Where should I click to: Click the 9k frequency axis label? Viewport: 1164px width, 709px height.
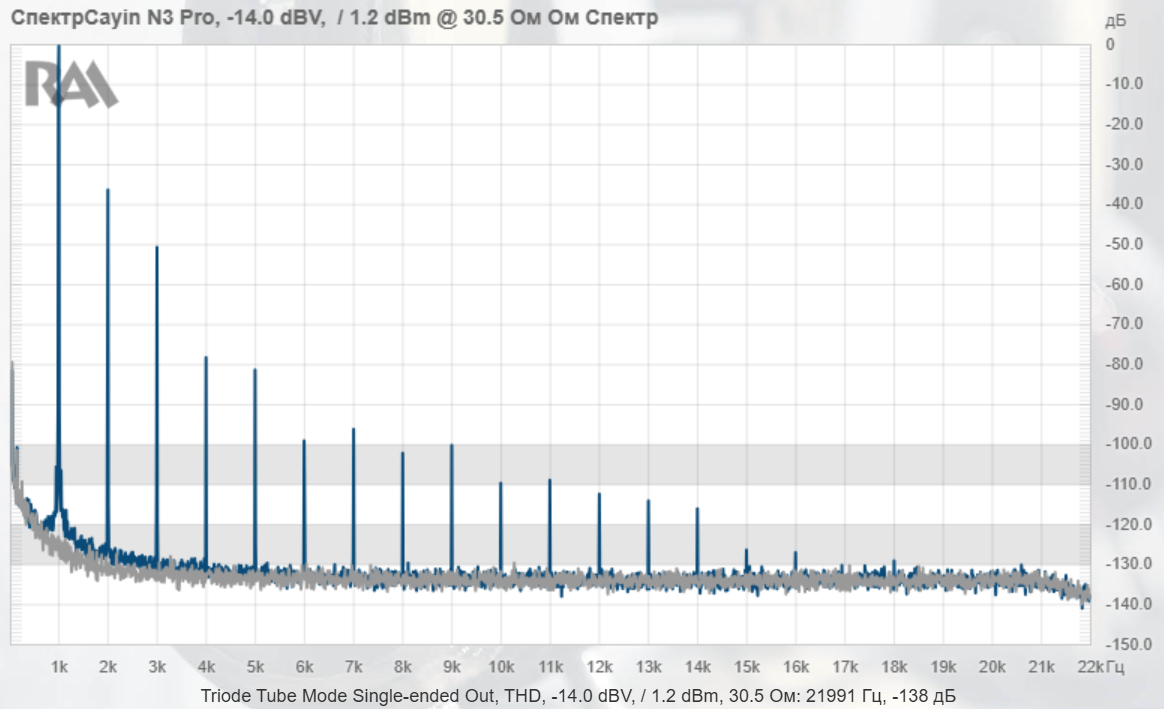click(x=451, y=667)
